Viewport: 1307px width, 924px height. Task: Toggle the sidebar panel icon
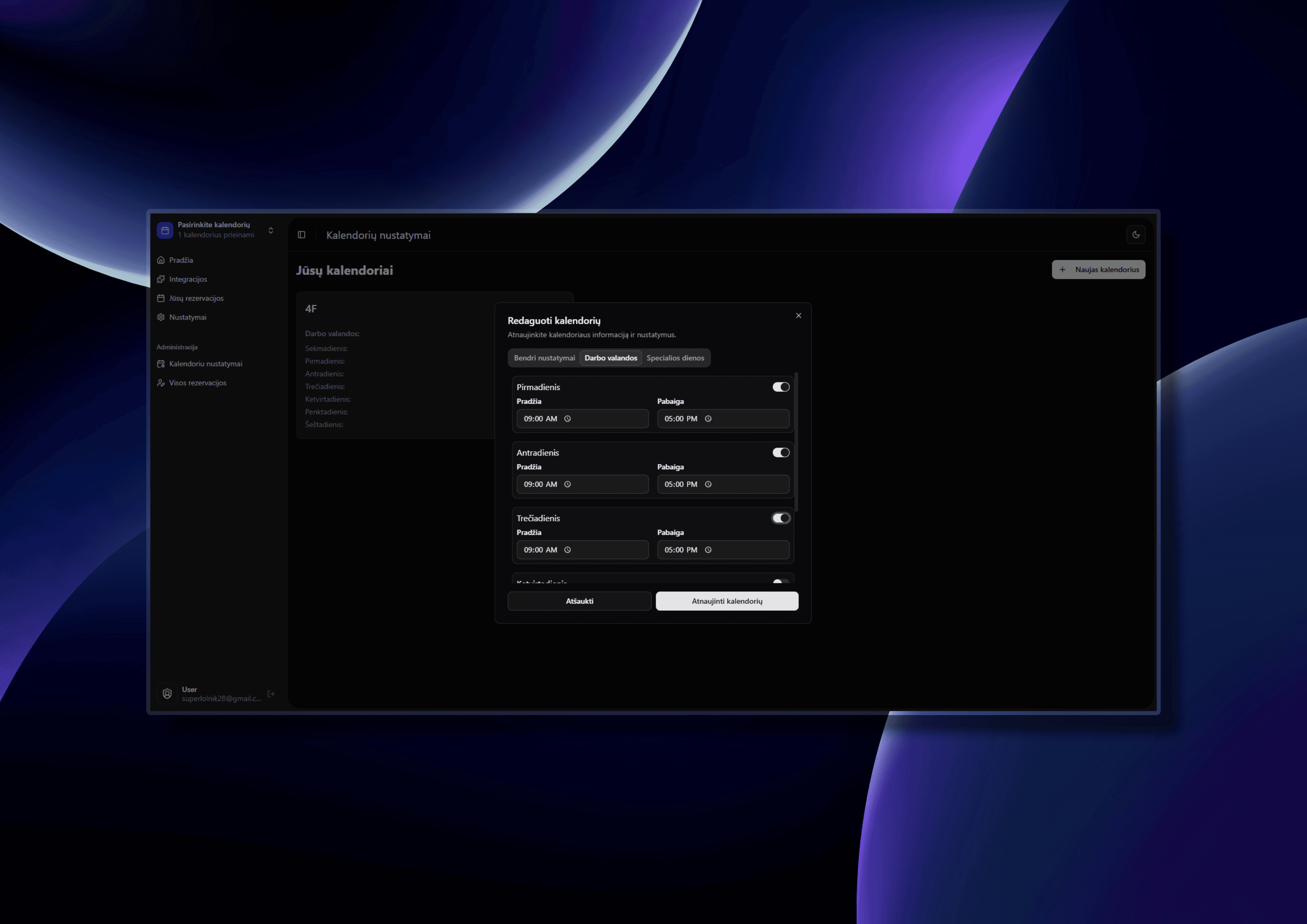[x=302, y=235]
